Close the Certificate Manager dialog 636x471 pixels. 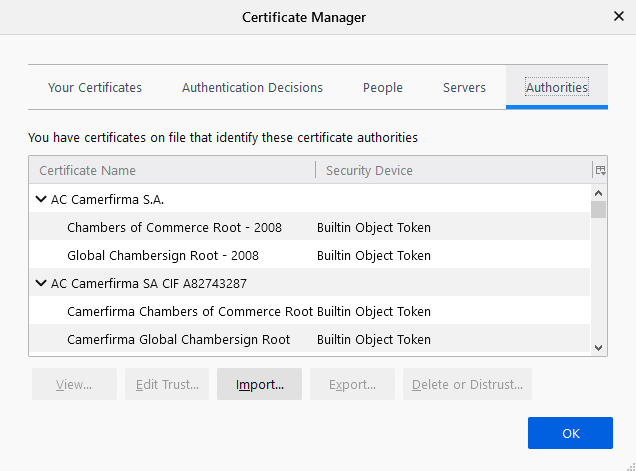pyautogui.click(x=617, y=17)
